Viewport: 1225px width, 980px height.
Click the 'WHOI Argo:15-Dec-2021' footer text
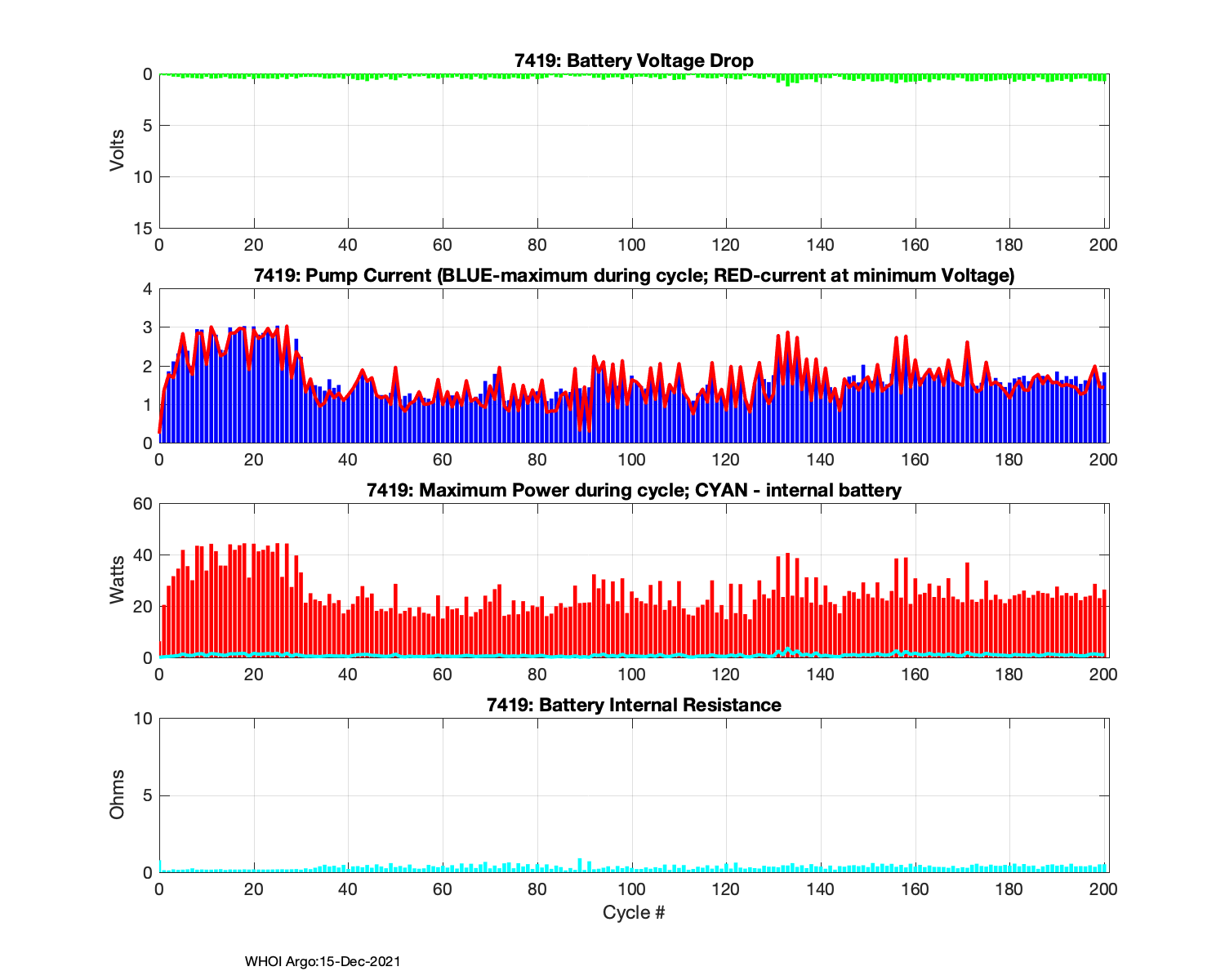click(x=323, y=962)
